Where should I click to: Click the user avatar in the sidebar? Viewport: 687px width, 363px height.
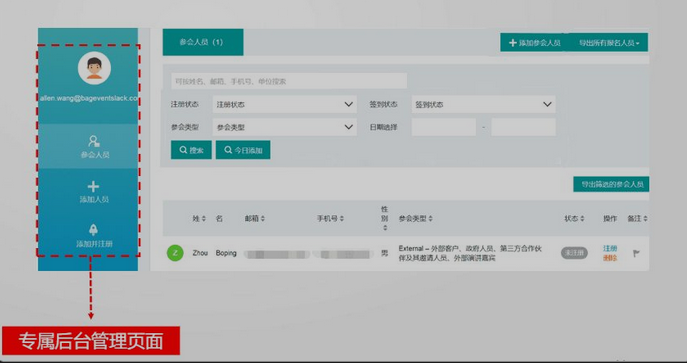(x=94, y=68)
